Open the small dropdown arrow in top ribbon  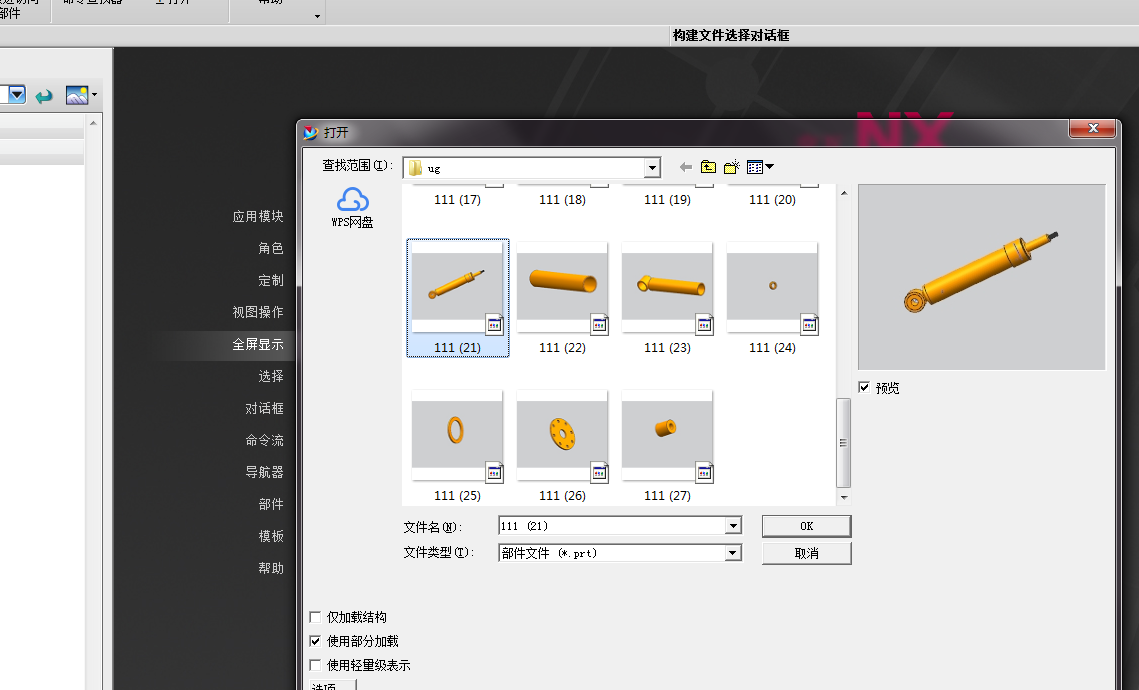click(x=317, y=16)
